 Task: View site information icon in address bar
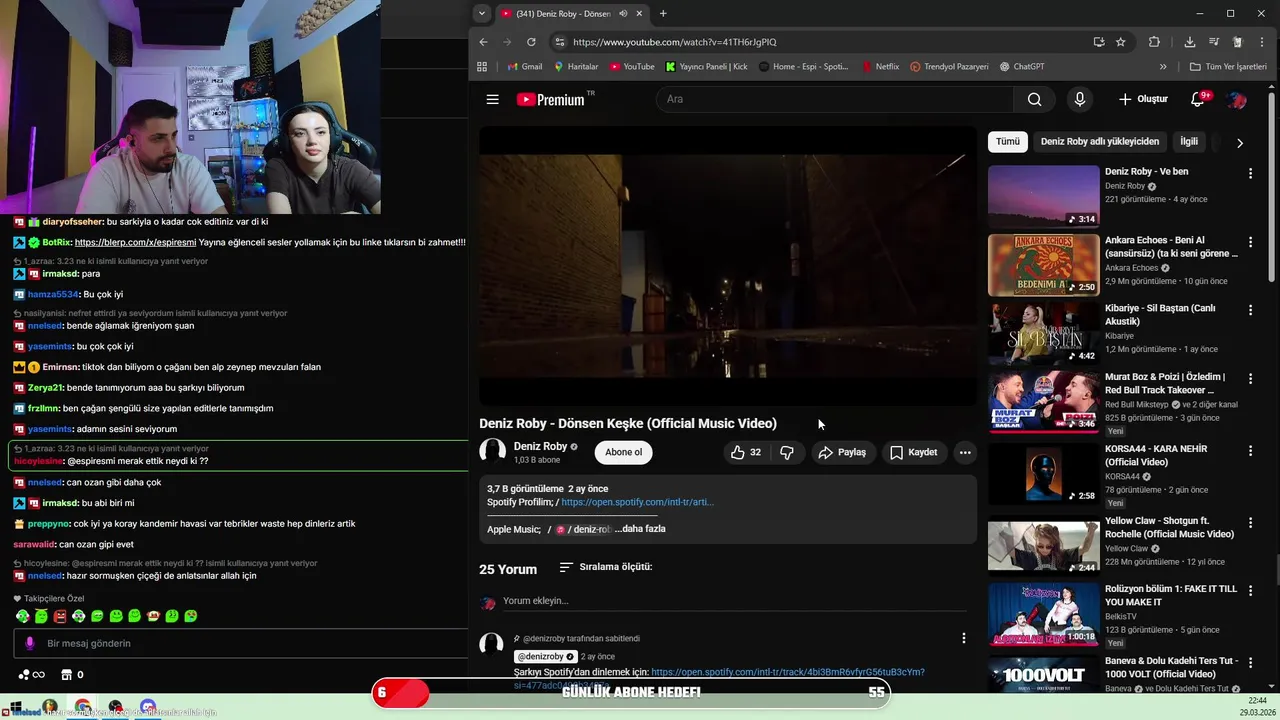[560, 42]
